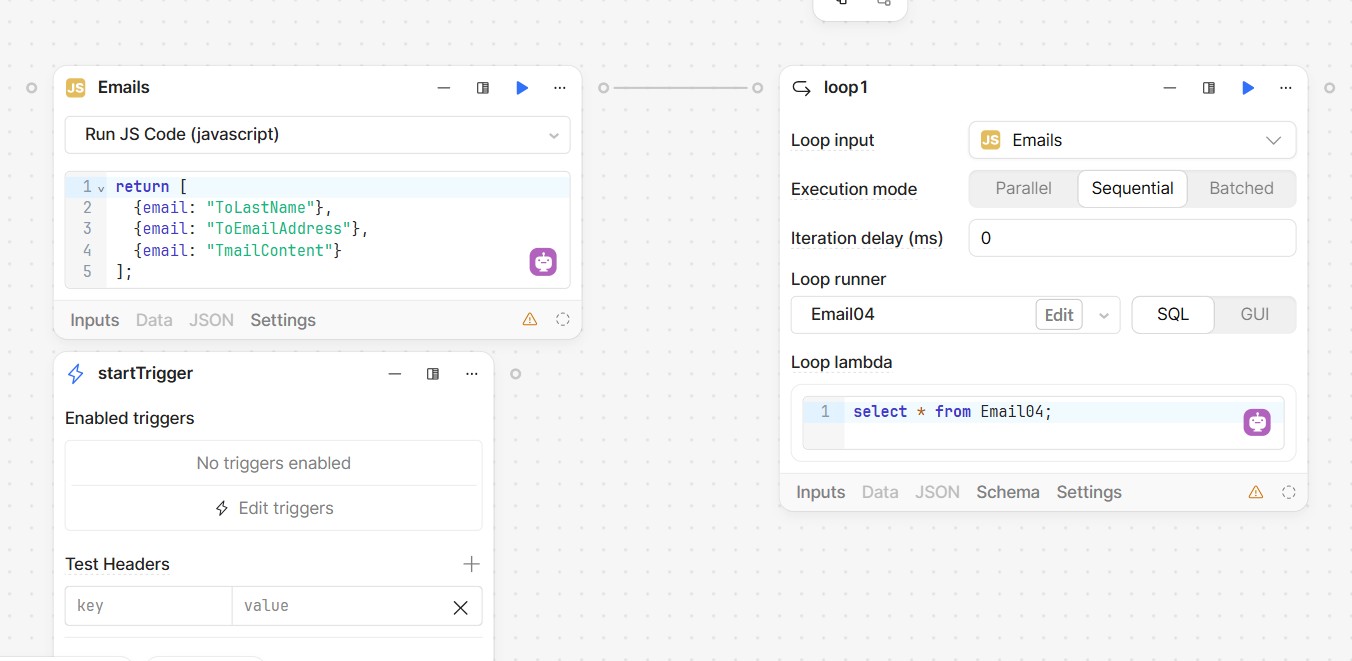The width and height of the screenshot is (1352, 661).
Task: Click the warning triangle icon in Emails block
Action: 530,320
